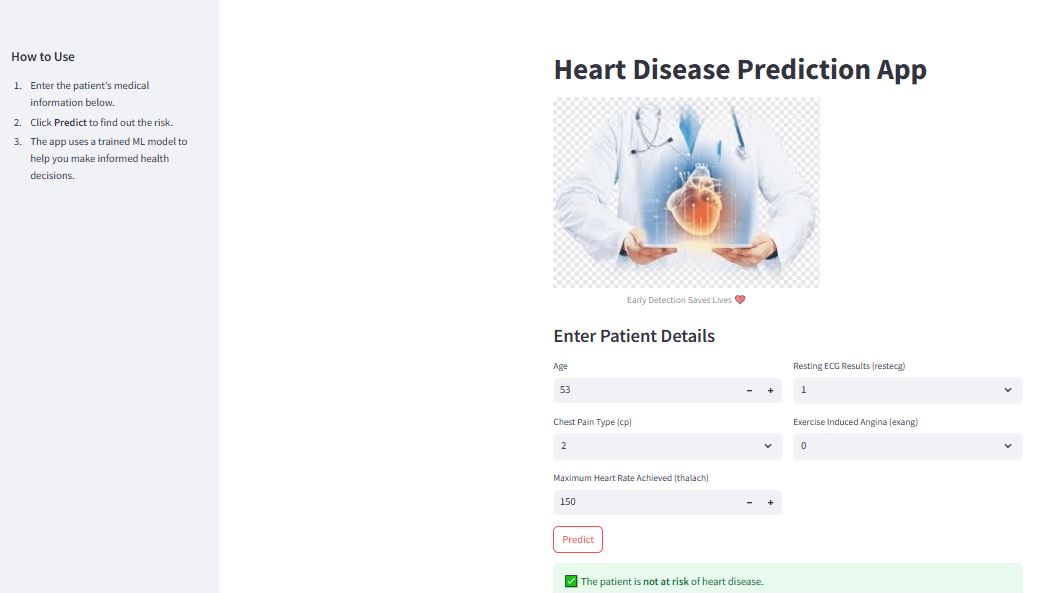Screen dimensions: 1041x593
Task: Click the How to Use sidebar heading
Action: 43,57
